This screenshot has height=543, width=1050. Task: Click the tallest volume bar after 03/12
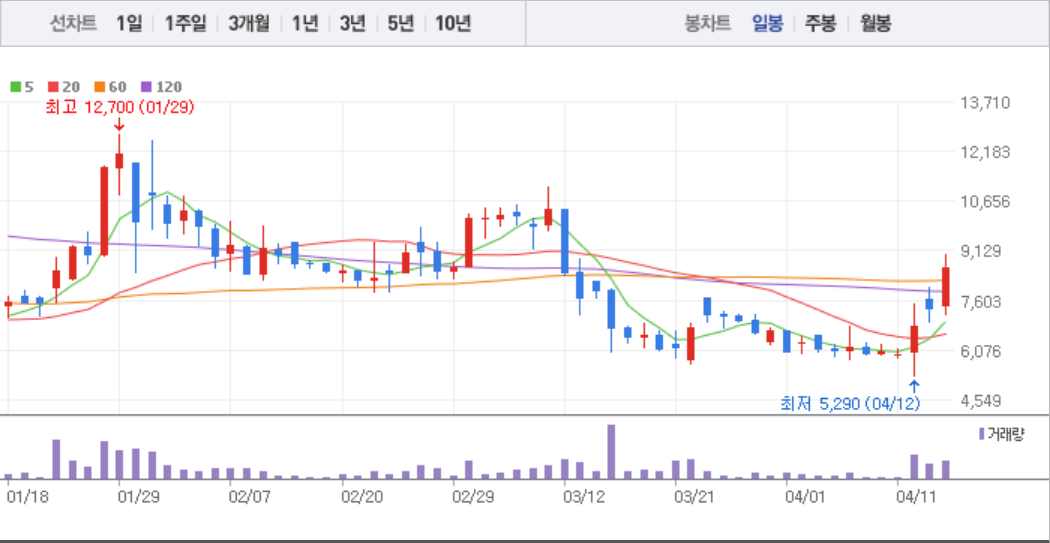[611, 452]
